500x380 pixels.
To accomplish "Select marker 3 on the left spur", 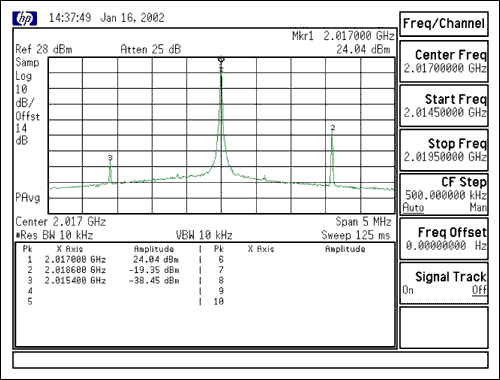I will click(110, 157).
